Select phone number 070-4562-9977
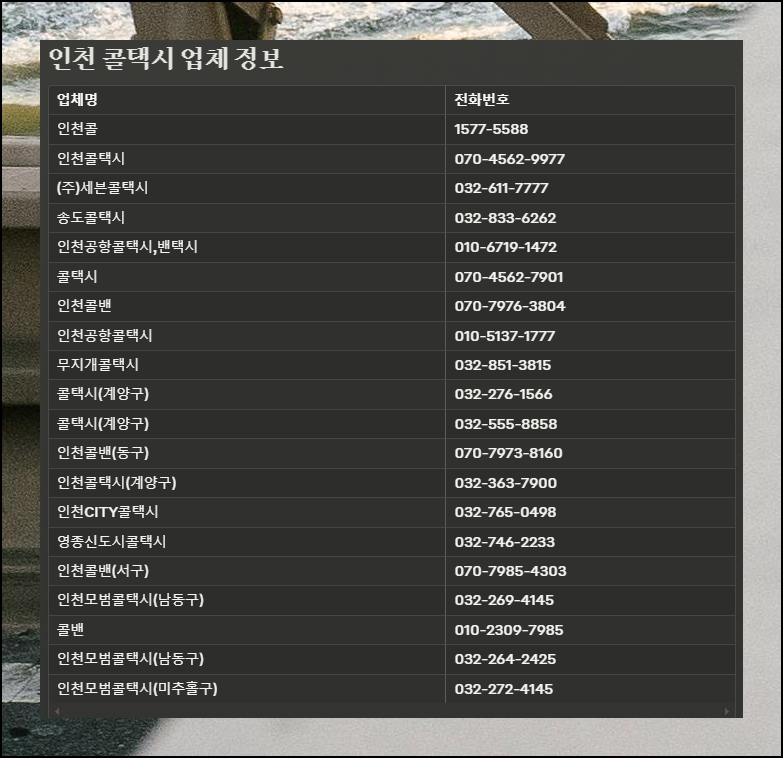Image resolution: width=783 pixels, height=758 pixels. (x=509, y=159)
